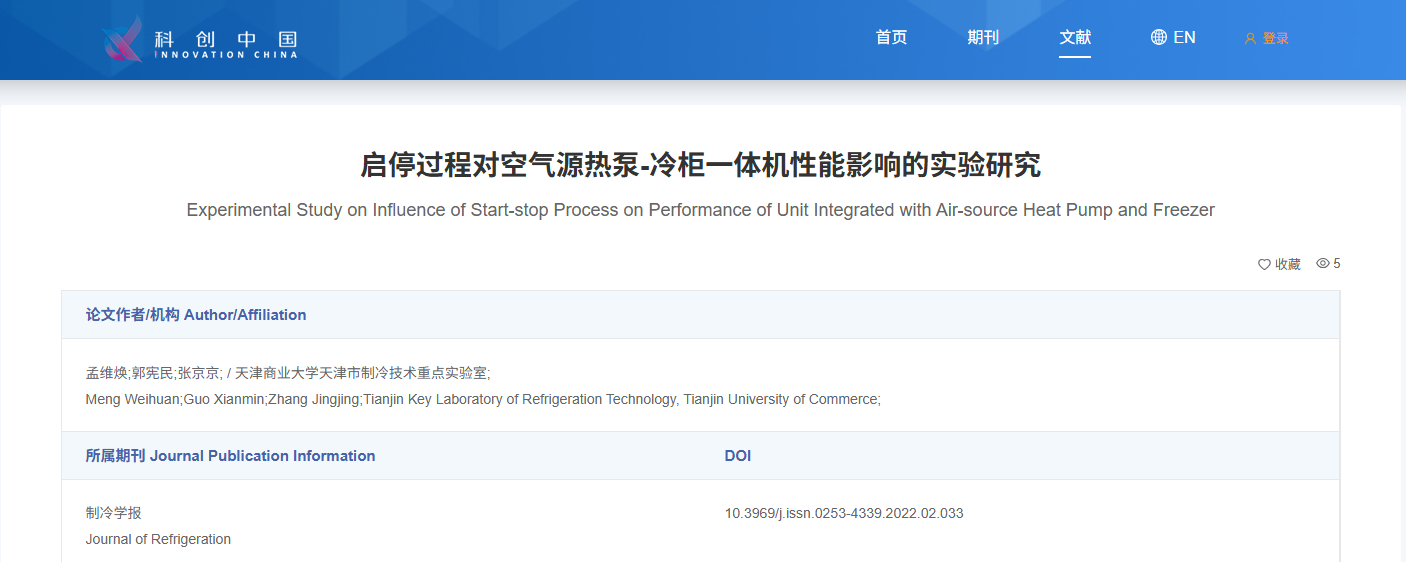Image resolution: width=1406 pixels, height=562 pixels.
Task: Click the English author names Meng Weihuan line
Action: click(x=483, y=400)
